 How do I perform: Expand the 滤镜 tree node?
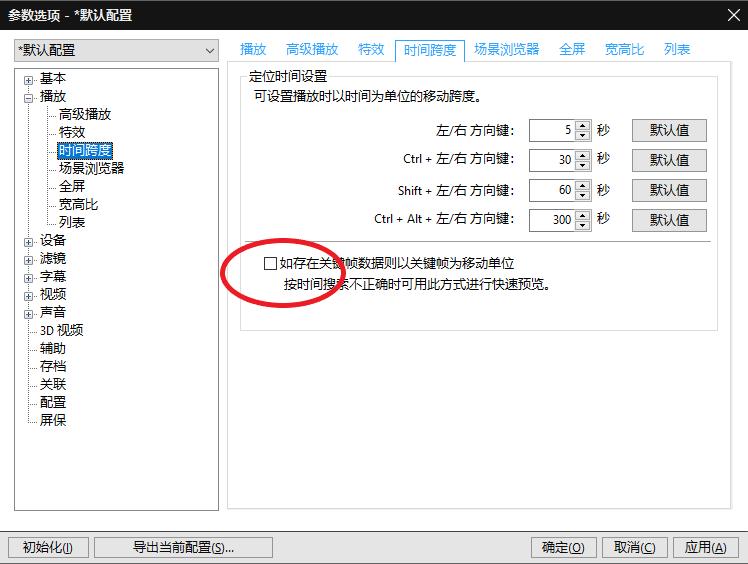coord(28,260)
